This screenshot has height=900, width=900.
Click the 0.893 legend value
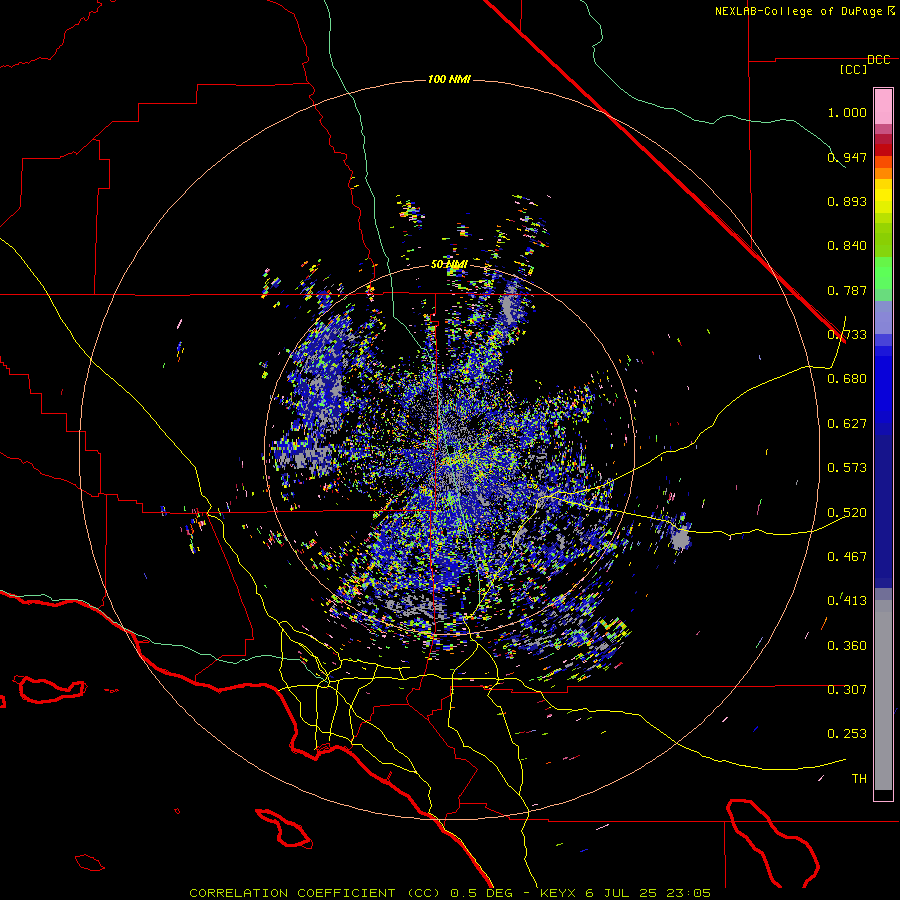[847, 201]
